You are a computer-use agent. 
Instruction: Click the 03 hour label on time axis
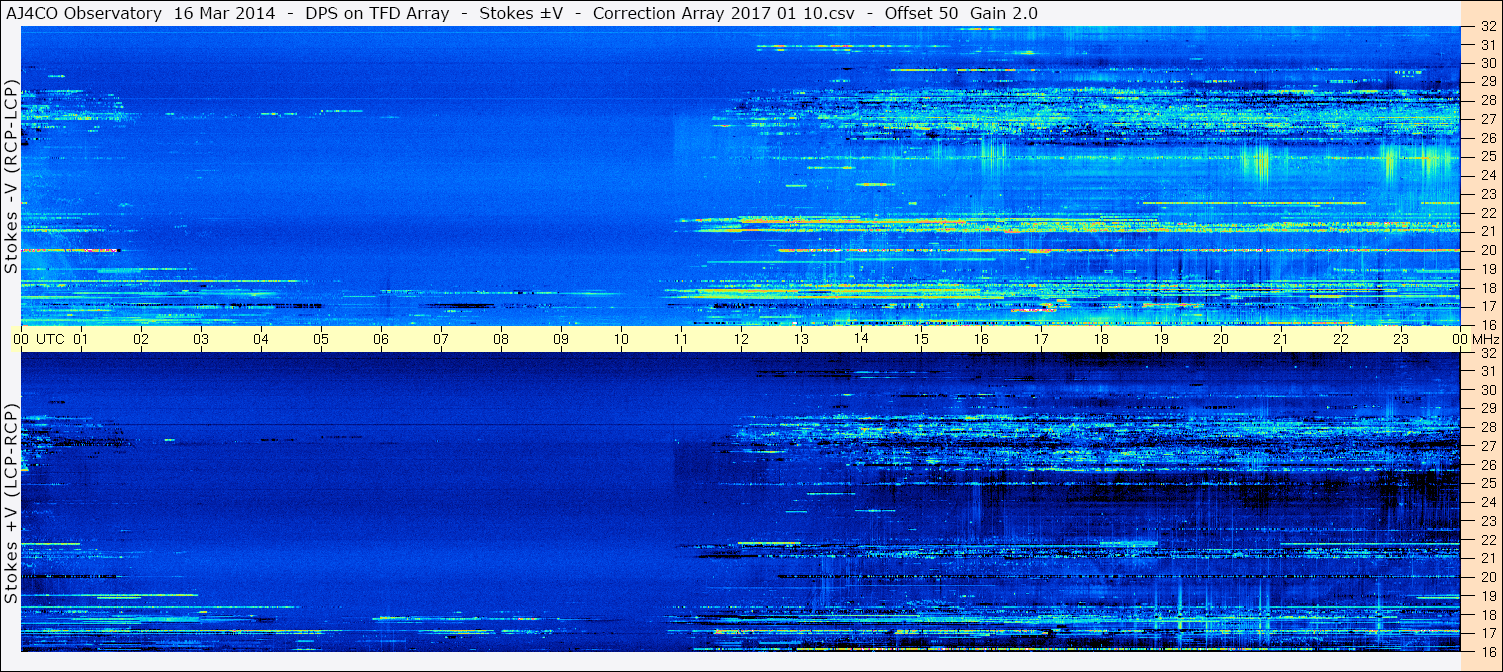pos(201,340)
